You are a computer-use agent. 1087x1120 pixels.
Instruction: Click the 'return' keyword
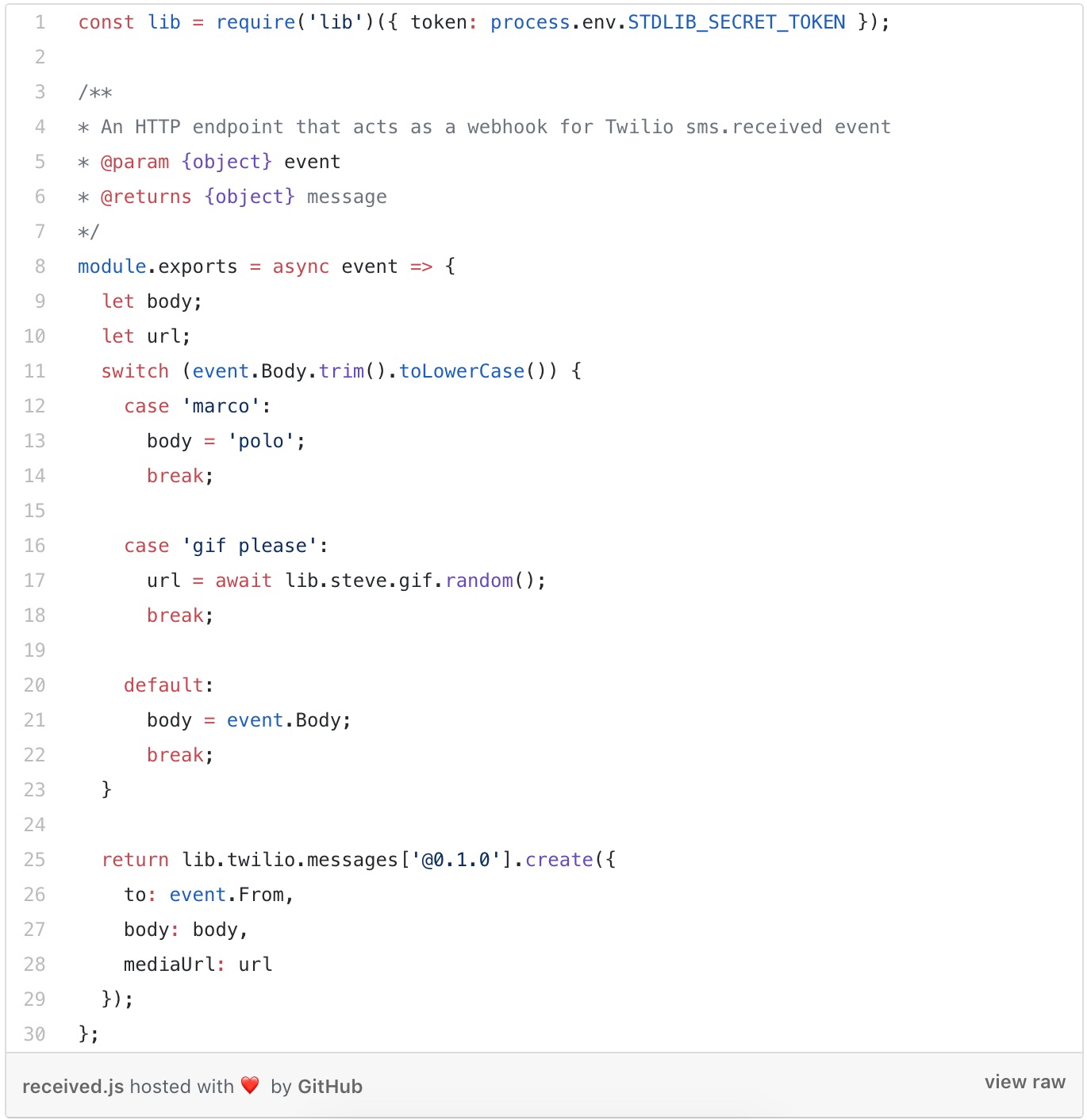[x=135, y=860]
